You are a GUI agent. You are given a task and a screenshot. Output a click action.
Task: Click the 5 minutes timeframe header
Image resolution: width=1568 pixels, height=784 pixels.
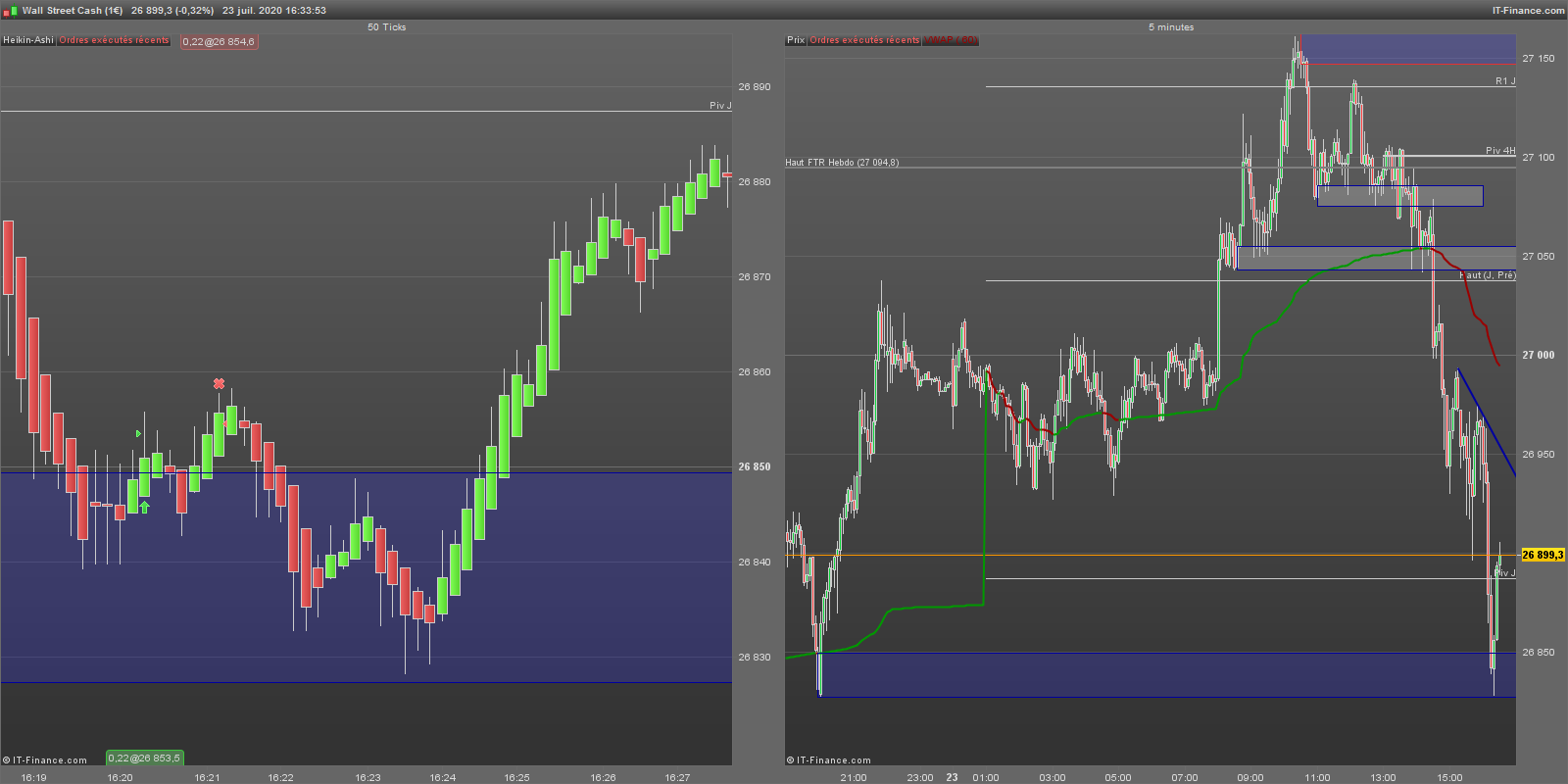pyautogui.click(x=1171, y=27)
